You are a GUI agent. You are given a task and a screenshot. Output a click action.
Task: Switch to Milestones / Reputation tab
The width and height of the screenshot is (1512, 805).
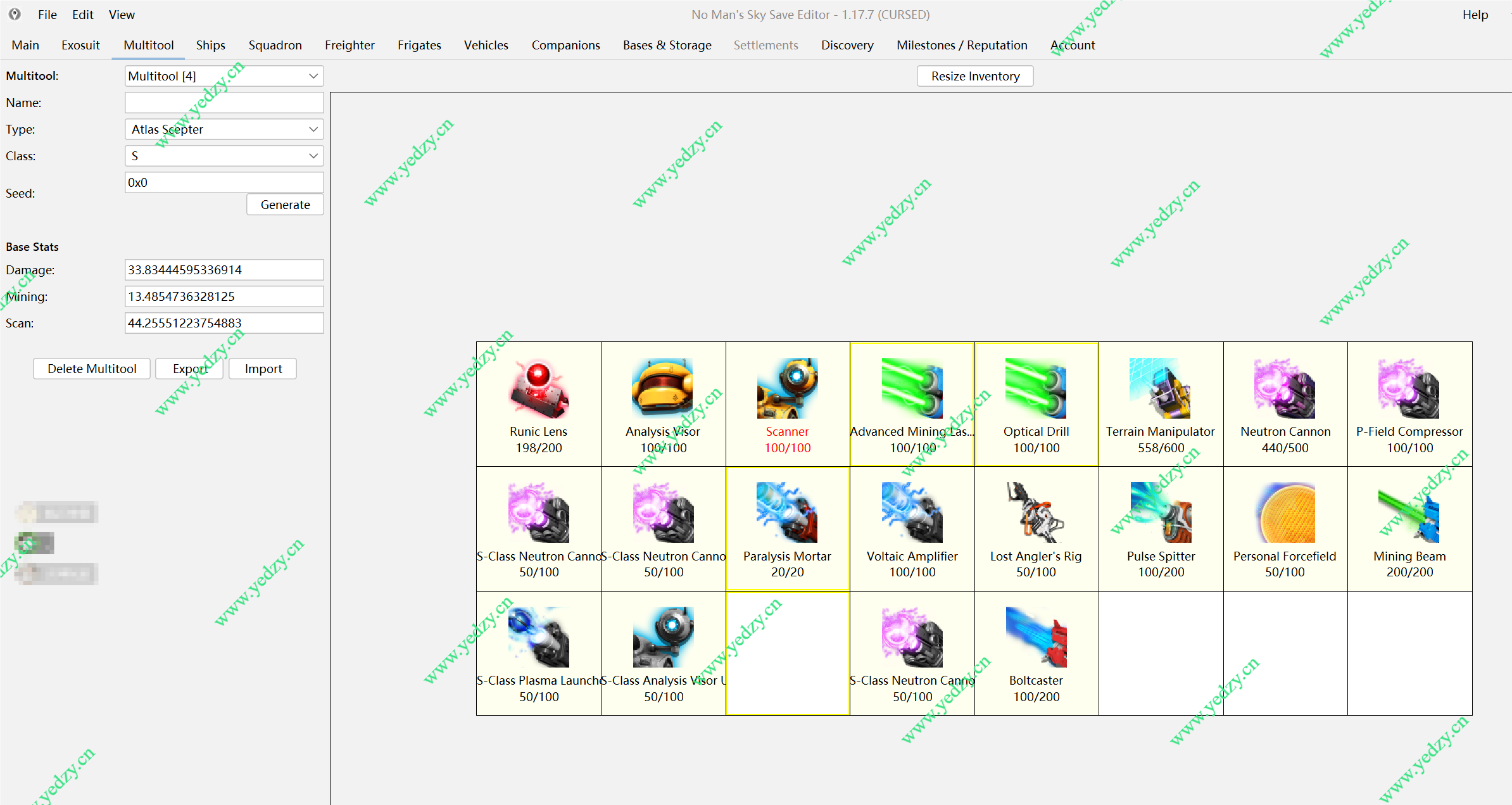962,45
